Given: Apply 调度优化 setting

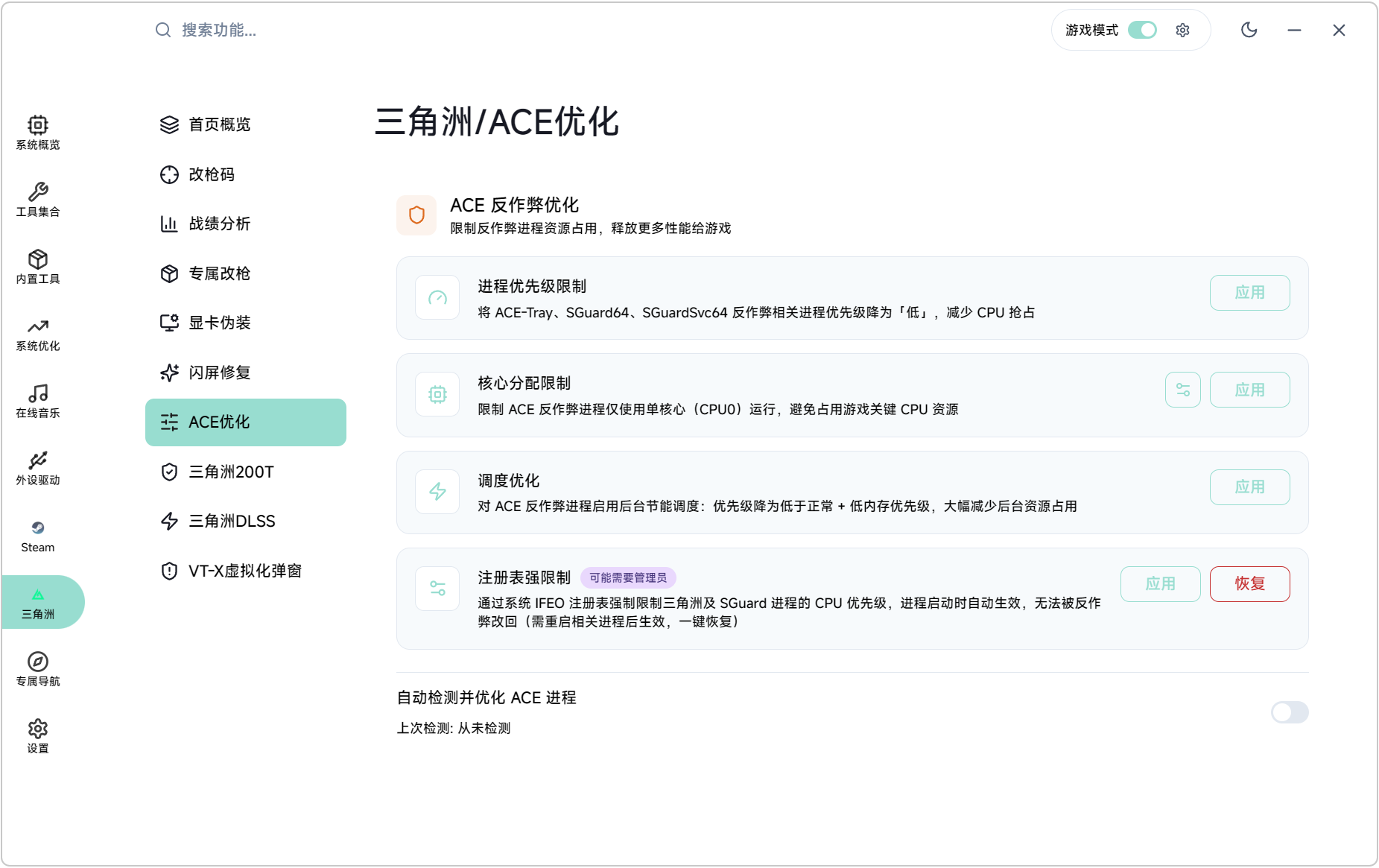Looking at the screenshot, I should (1250, 487).
